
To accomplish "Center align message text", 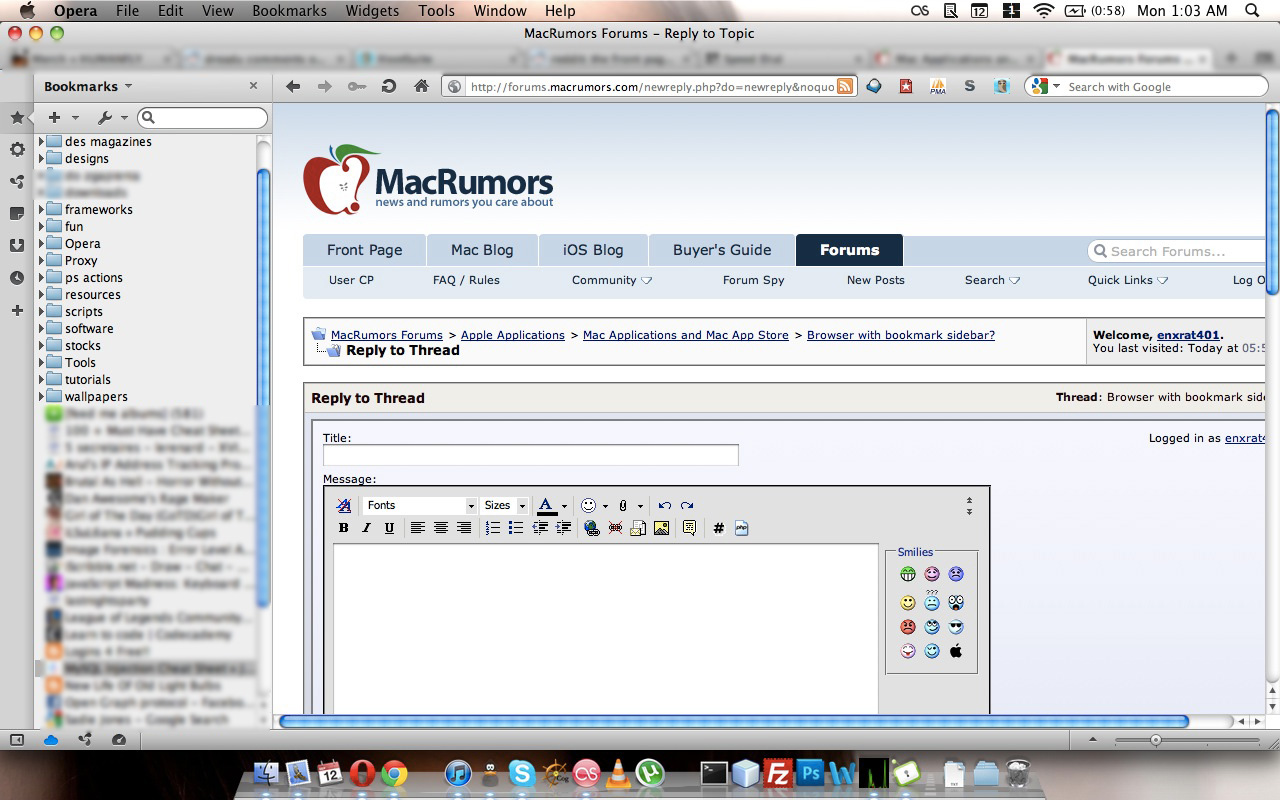I will pyautogui.click(x=441, y=528).
